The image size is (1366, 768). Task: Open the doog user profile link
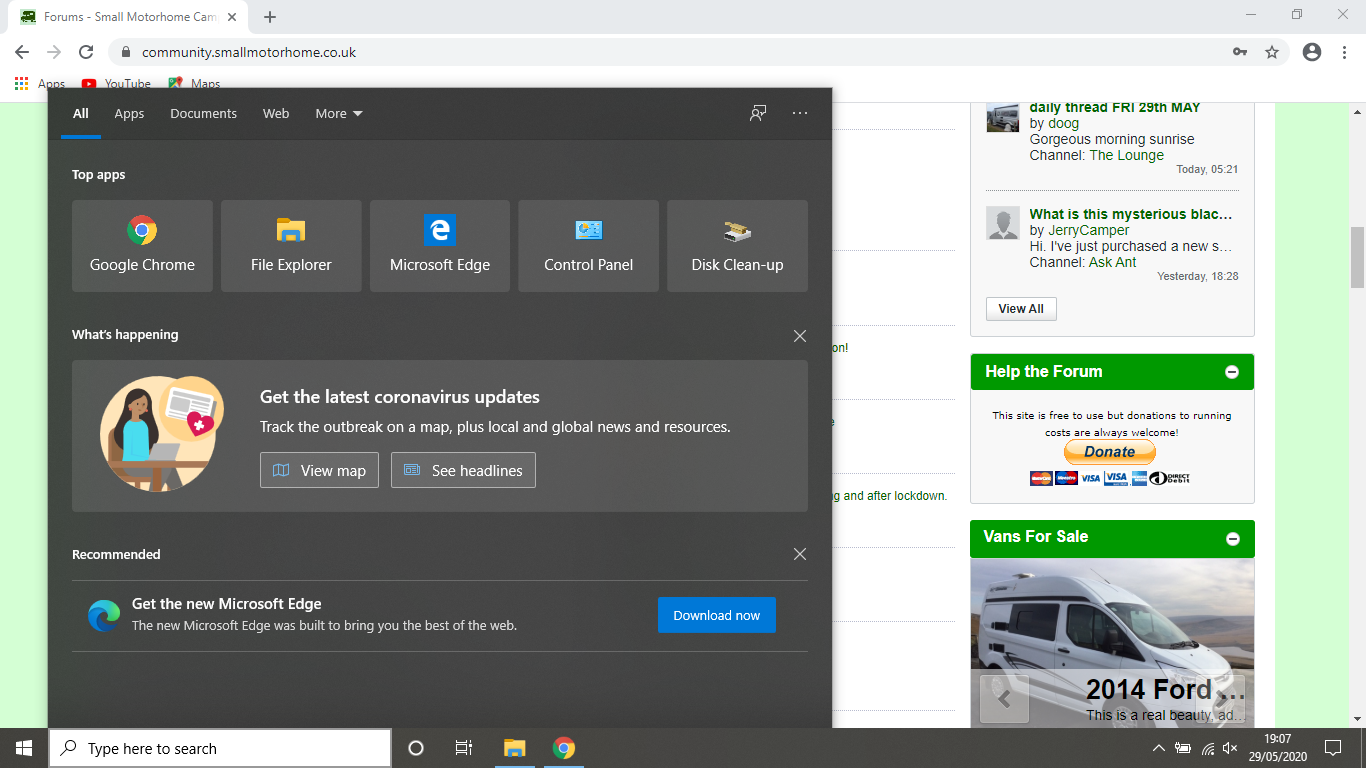(1064, 123)
